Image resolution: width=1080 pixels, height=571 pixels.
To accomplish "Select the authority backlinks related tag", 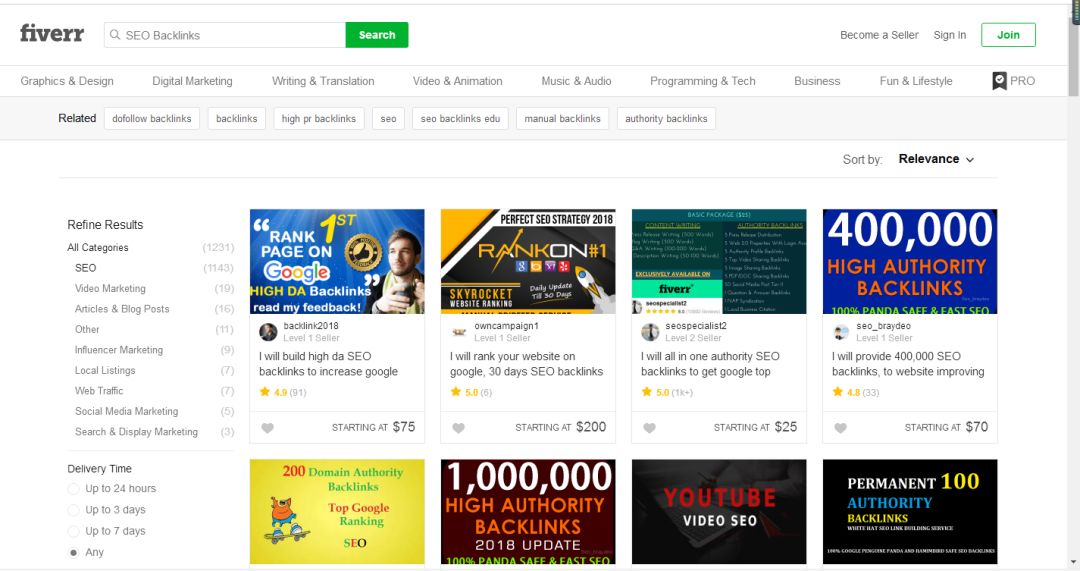I will (666, 118).
